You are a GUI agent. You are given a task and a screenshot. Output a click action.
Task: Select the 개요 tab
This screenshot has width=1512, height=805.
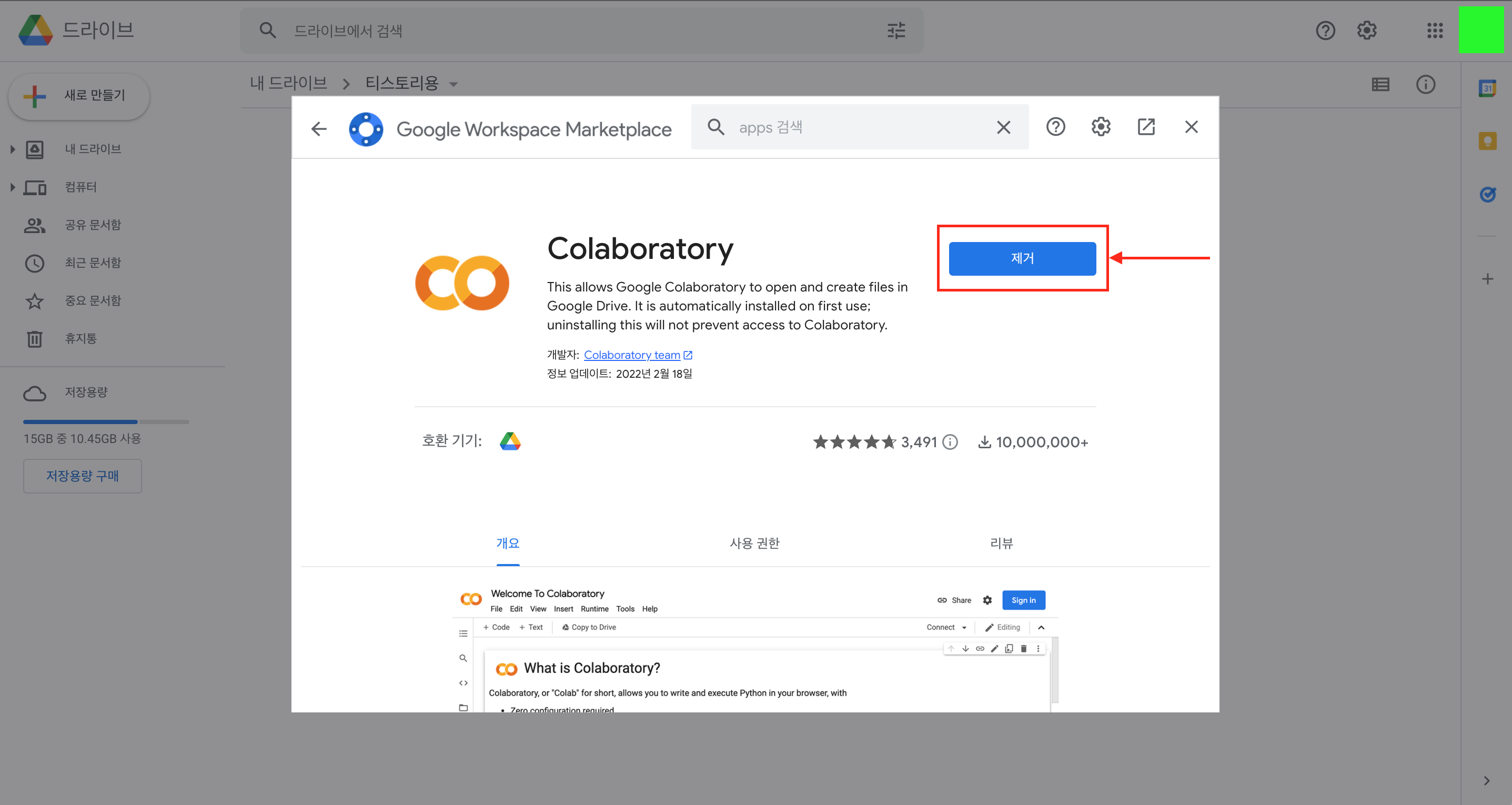point(508,543)
